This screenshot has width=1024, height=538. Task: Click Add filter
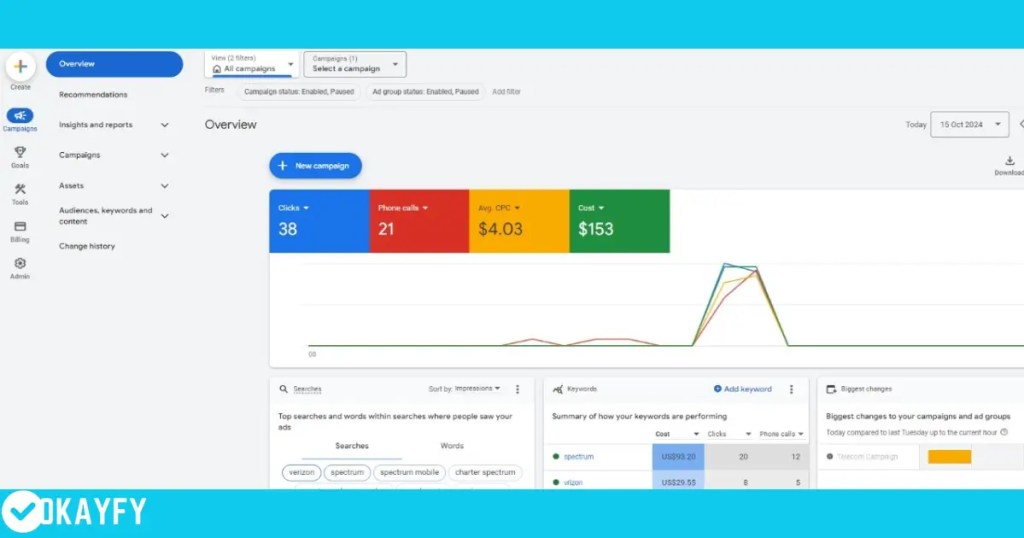click(506, 92)
